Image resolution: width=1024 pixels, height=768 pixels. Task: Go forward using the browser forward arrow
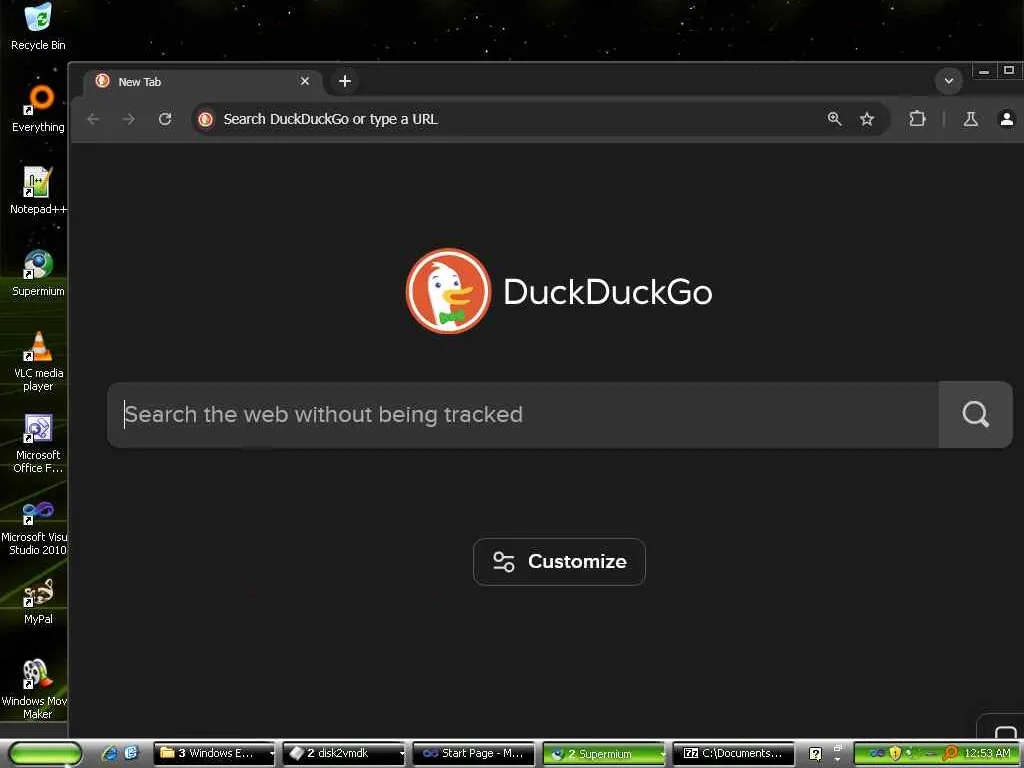(129, 119)
